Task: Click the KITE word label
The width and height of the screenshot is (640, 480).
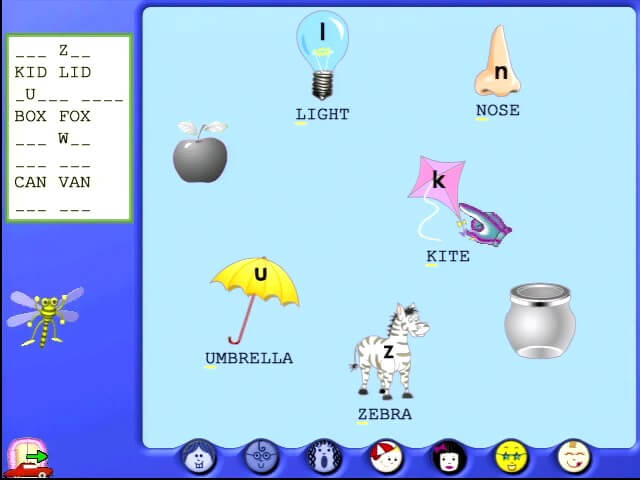Action: tap(448, 256)
